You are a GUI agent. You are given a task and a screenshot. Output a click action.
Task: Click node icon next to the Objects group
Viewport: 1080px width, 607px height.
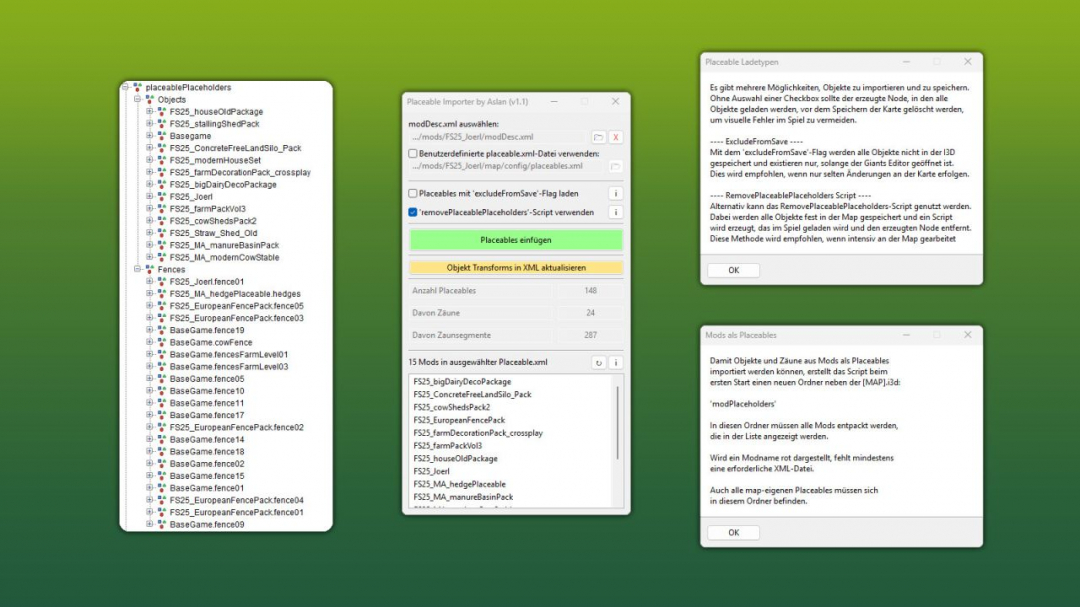(x=150, y=99)
